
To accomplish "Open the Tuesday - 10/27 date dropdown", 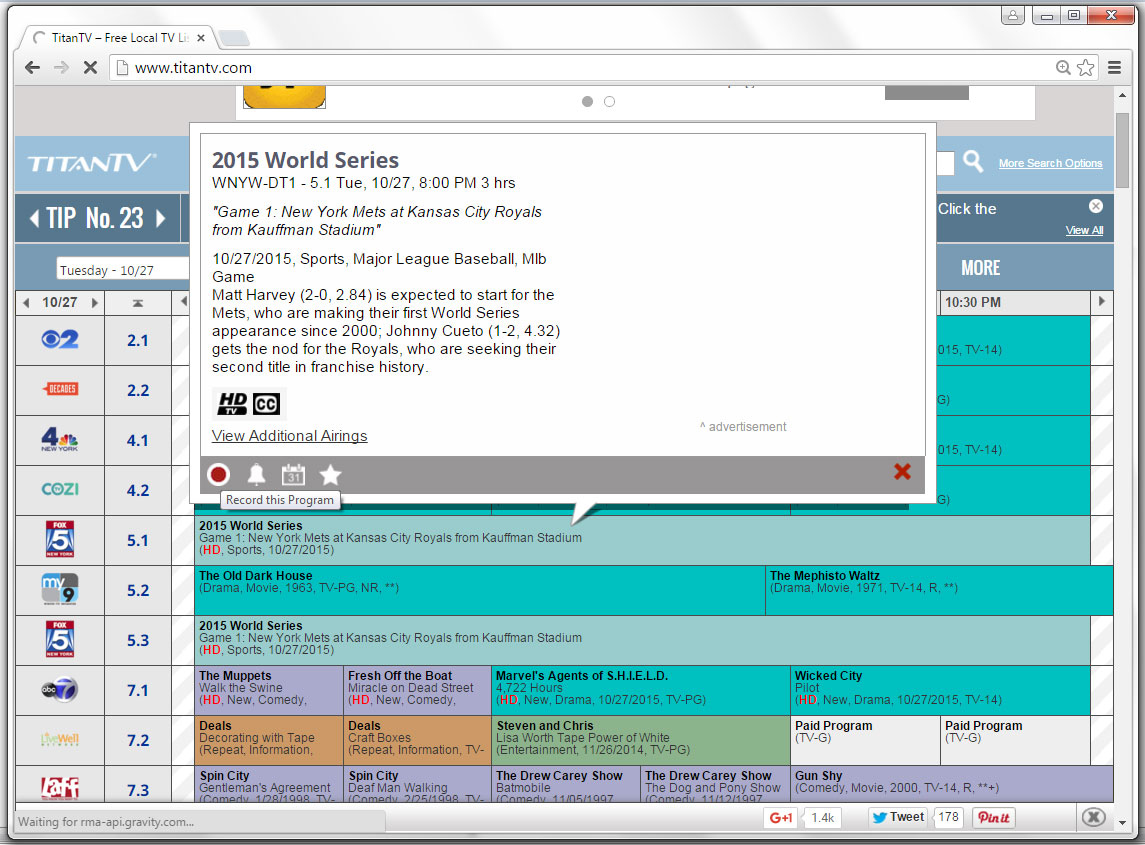I will click(123, 269).
